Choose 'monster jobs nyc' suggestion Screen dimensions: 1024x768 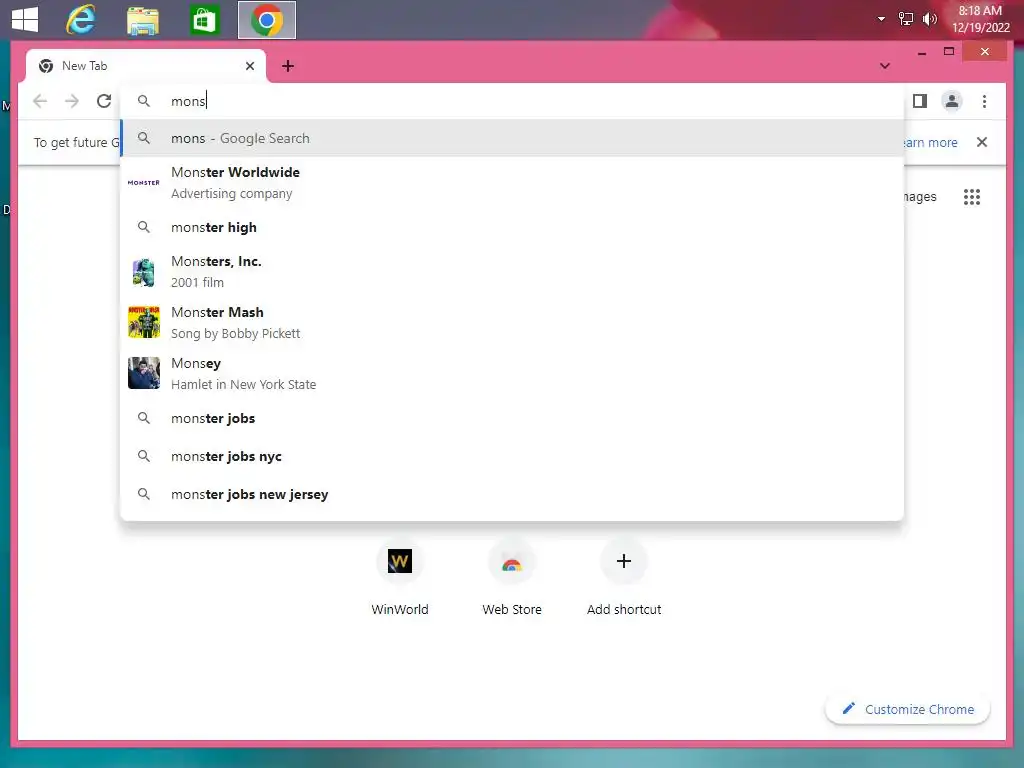click(513, 456)
